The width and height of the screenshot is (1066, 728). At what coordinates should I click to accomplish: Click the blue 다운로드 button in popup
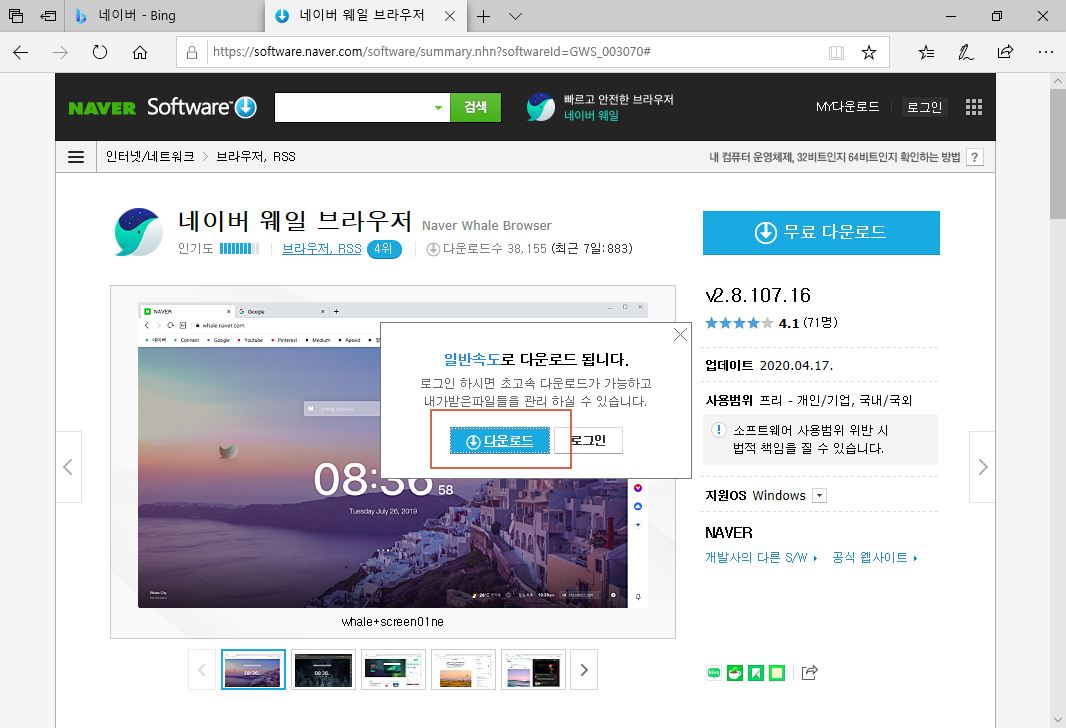click(500, 441)
